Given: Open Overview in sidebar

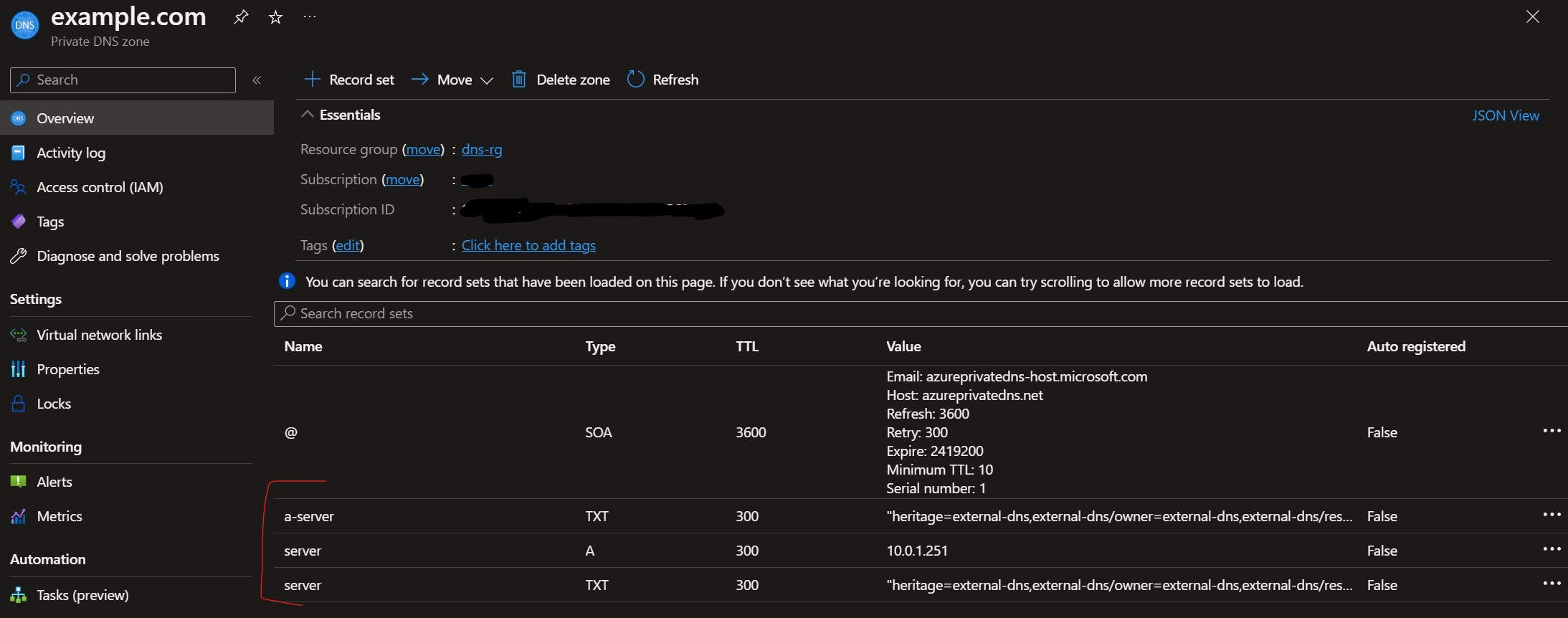Looking at the screenshot, I should coord(137,118).
